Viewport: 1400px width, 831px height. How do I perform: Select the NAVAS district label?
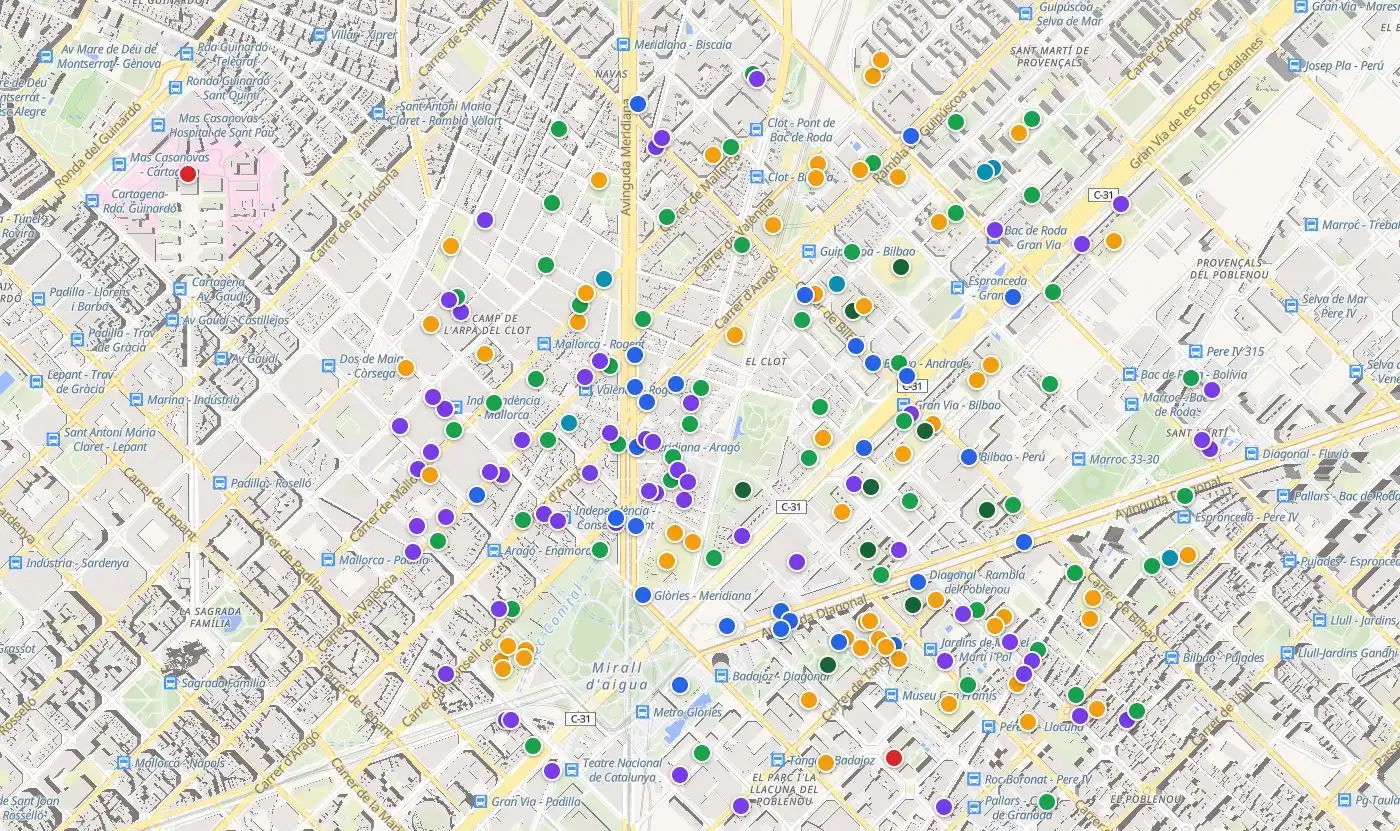point(610,74)
